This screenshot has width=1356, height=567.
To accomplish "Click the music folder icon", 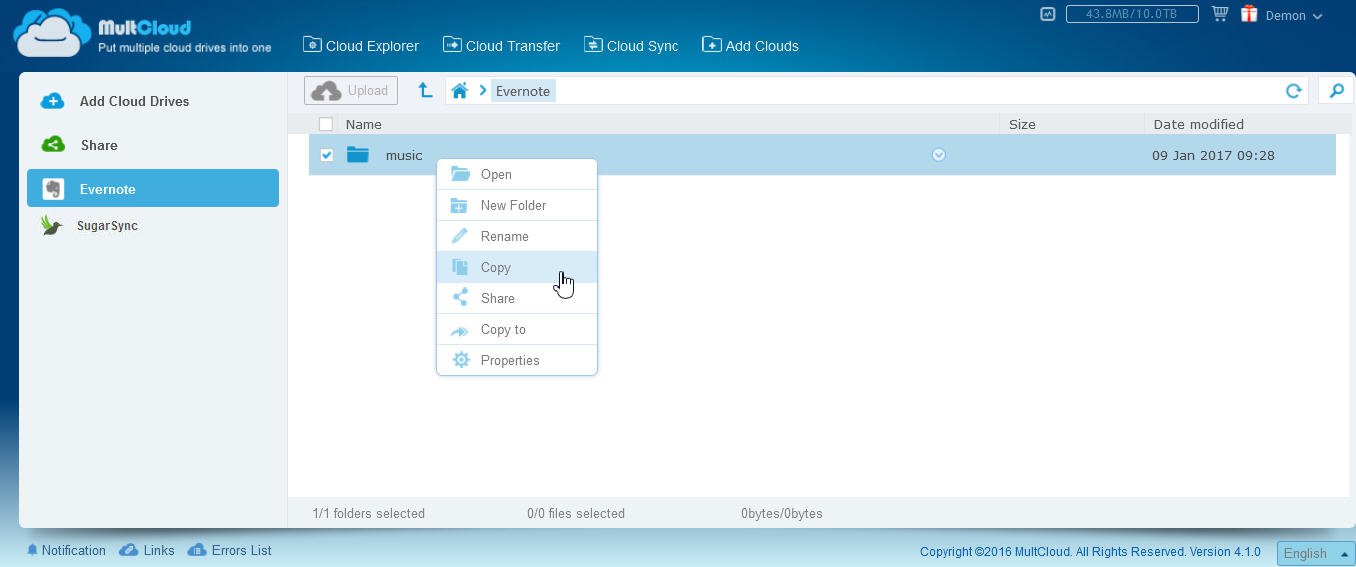I will (358, 155).
